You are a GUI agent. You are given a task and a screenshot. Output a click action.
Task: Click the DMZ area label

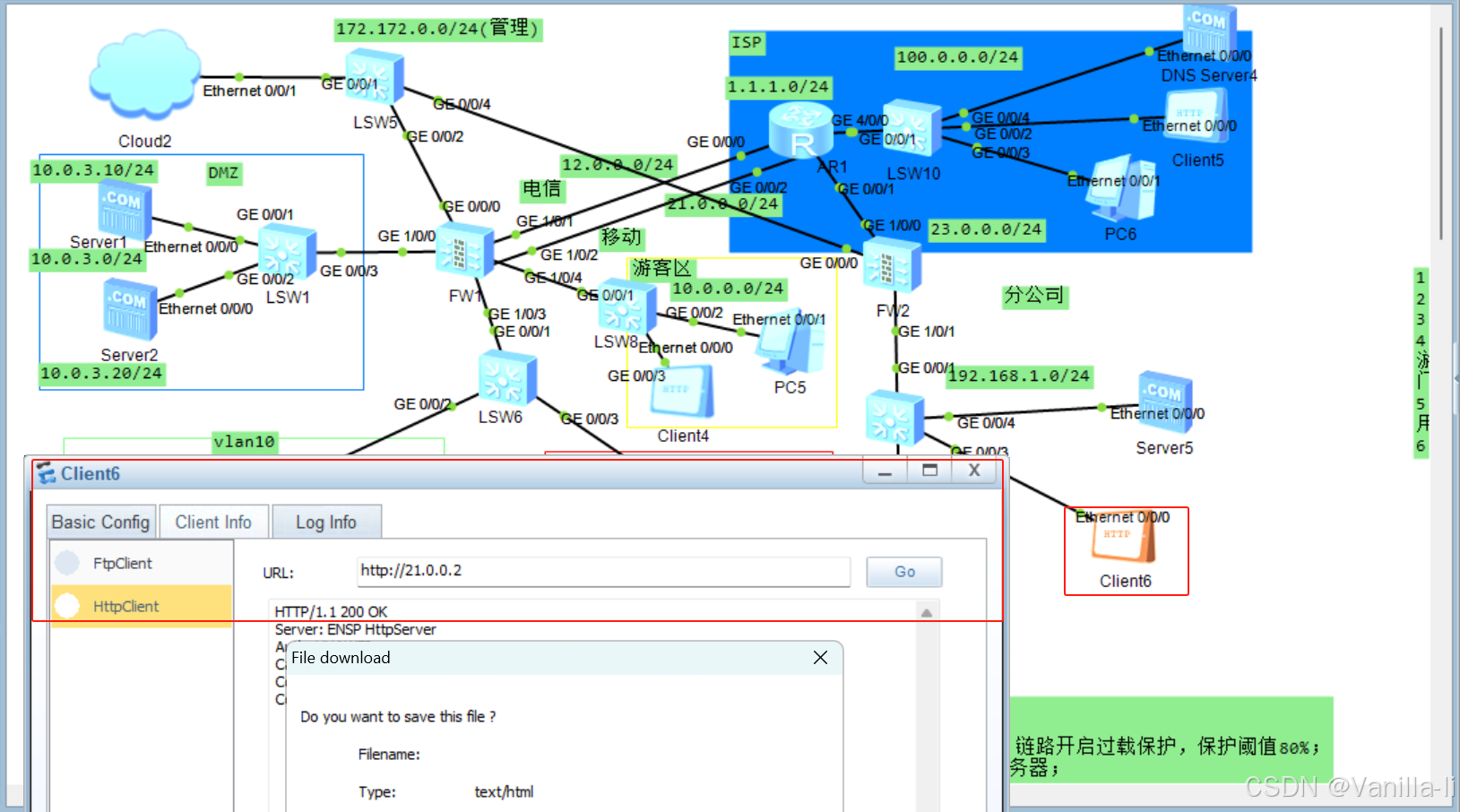tap(223, 173)
